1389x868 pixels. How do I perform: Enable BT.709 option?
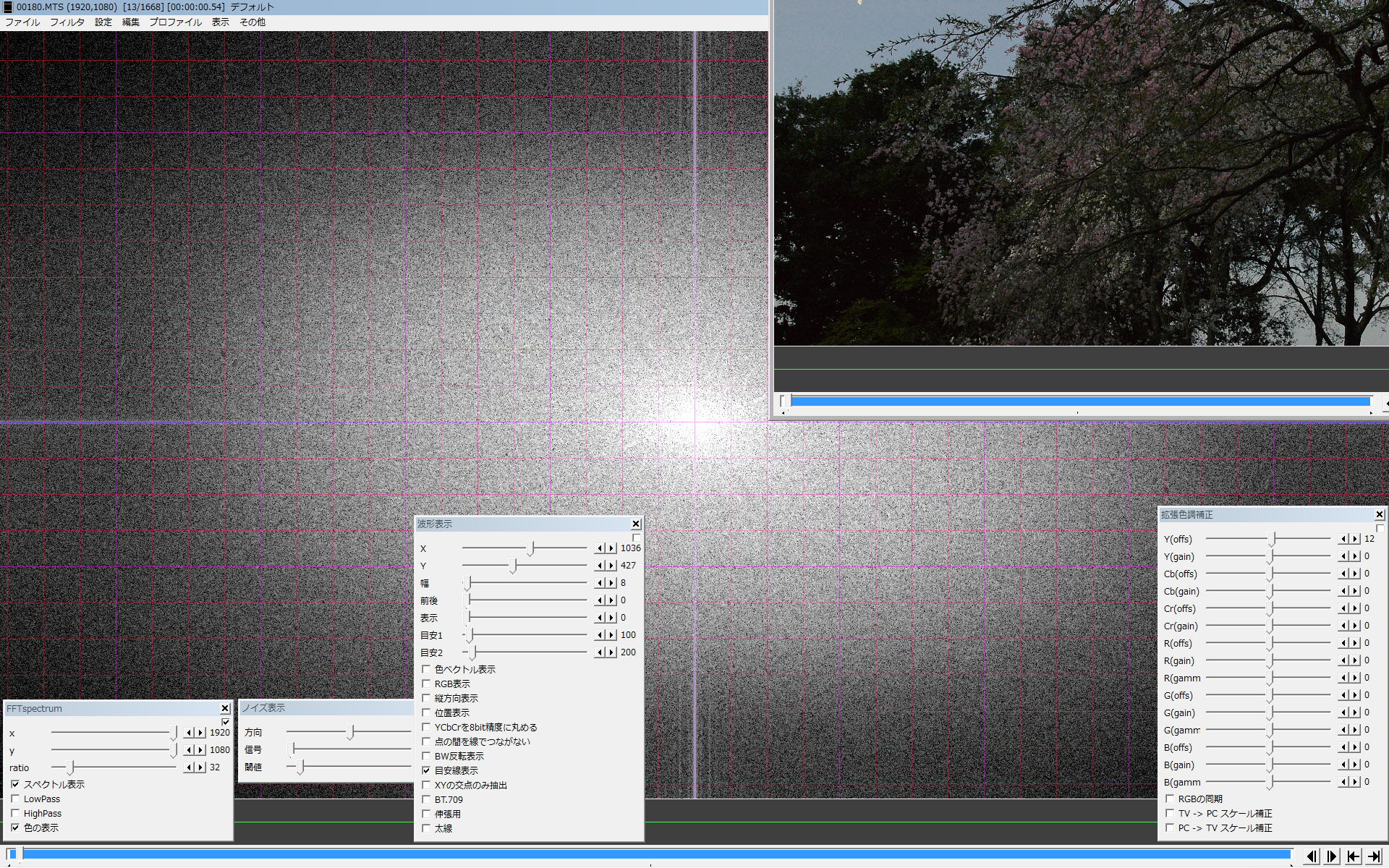426,799
